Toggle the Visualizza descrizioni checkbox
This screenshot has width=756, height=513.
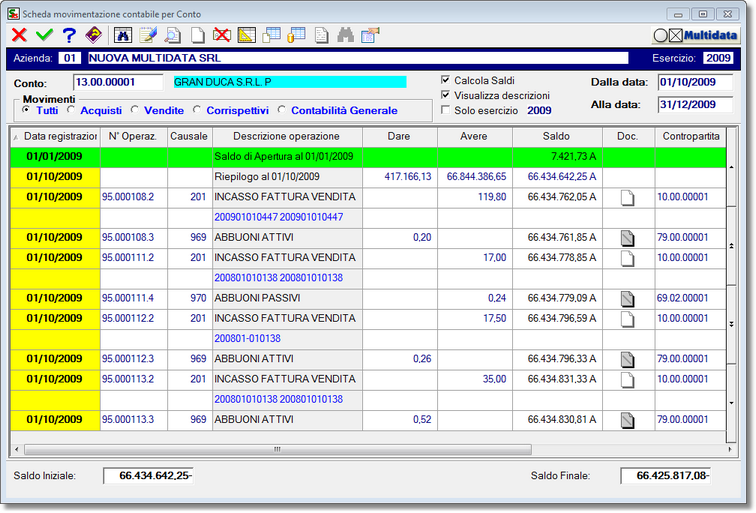point(446,95)
